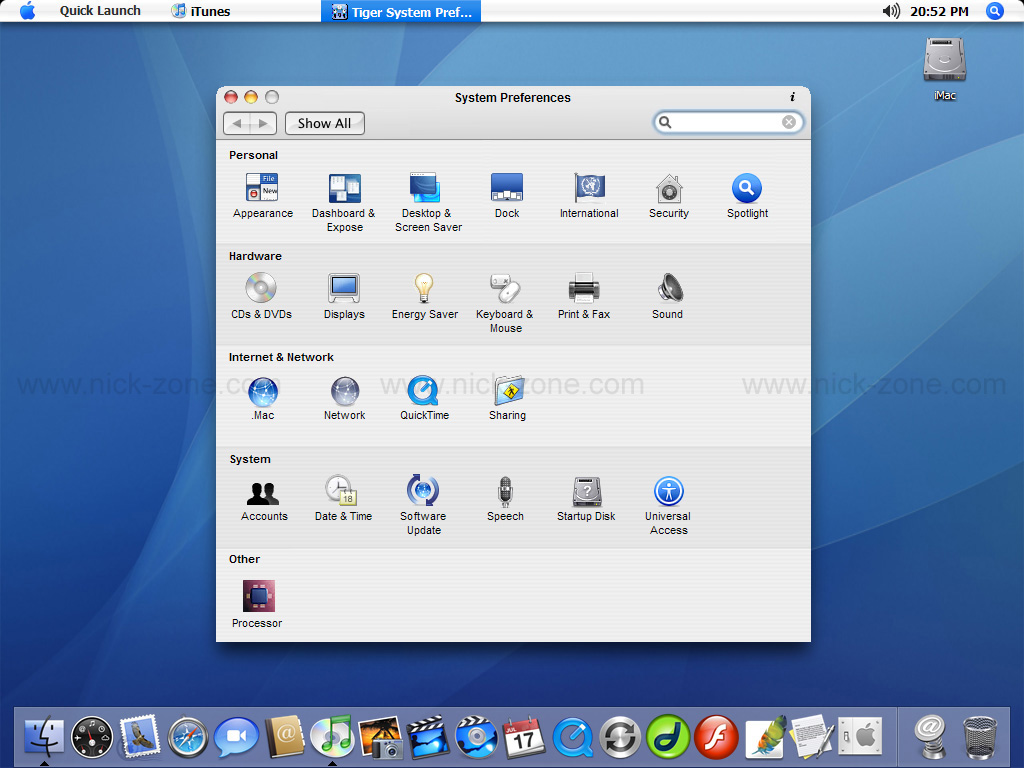Viewport: 1024px width, 768px height.
Task: Open the Appearance preference pane
Action: 263,195
